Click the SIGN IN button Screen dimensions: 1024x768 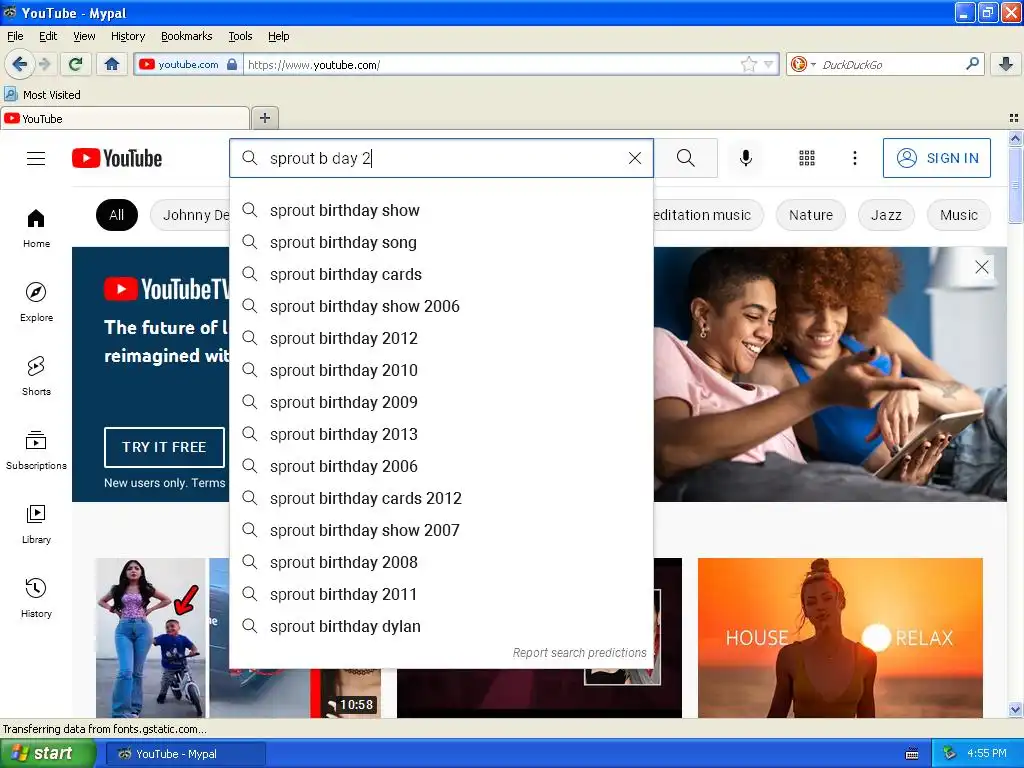936,158
